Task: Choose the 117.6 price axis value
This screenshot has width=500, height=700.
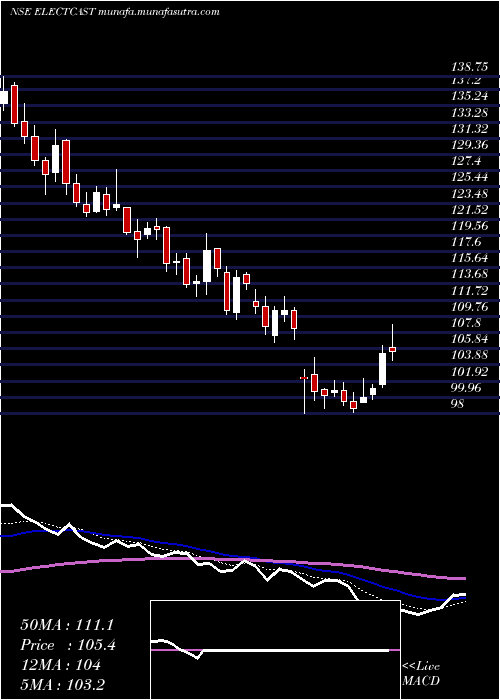Action: (x=467, y=242)
